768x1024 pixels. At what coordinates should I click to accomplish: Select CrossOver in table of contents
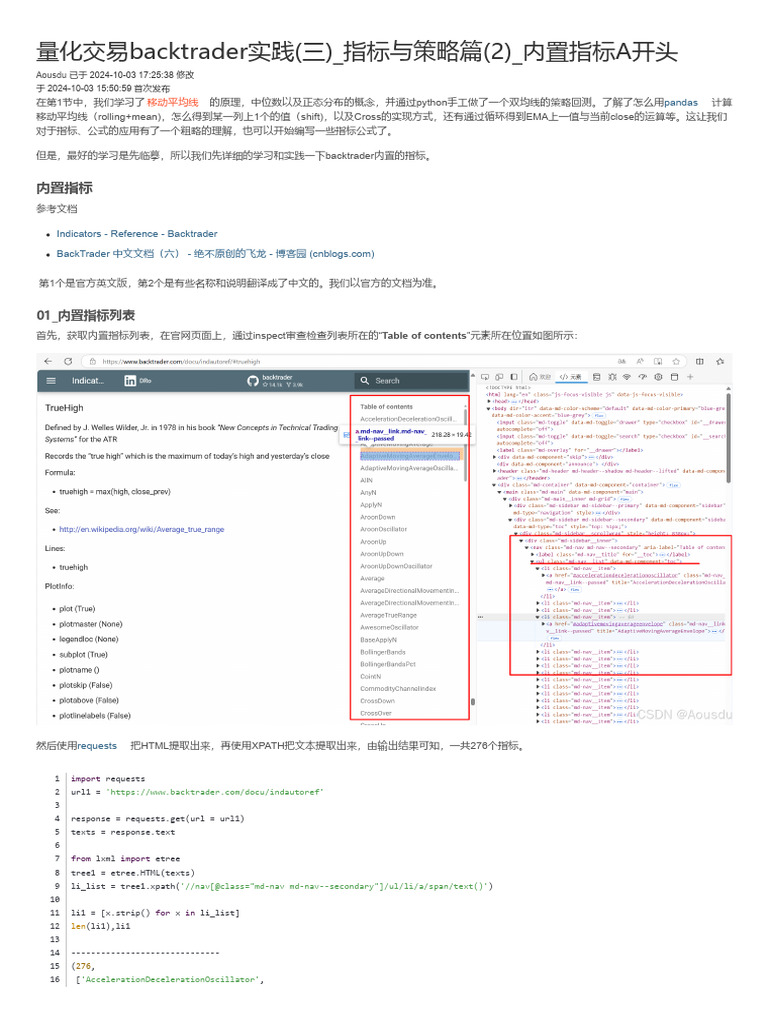click(x=376, y=713)
